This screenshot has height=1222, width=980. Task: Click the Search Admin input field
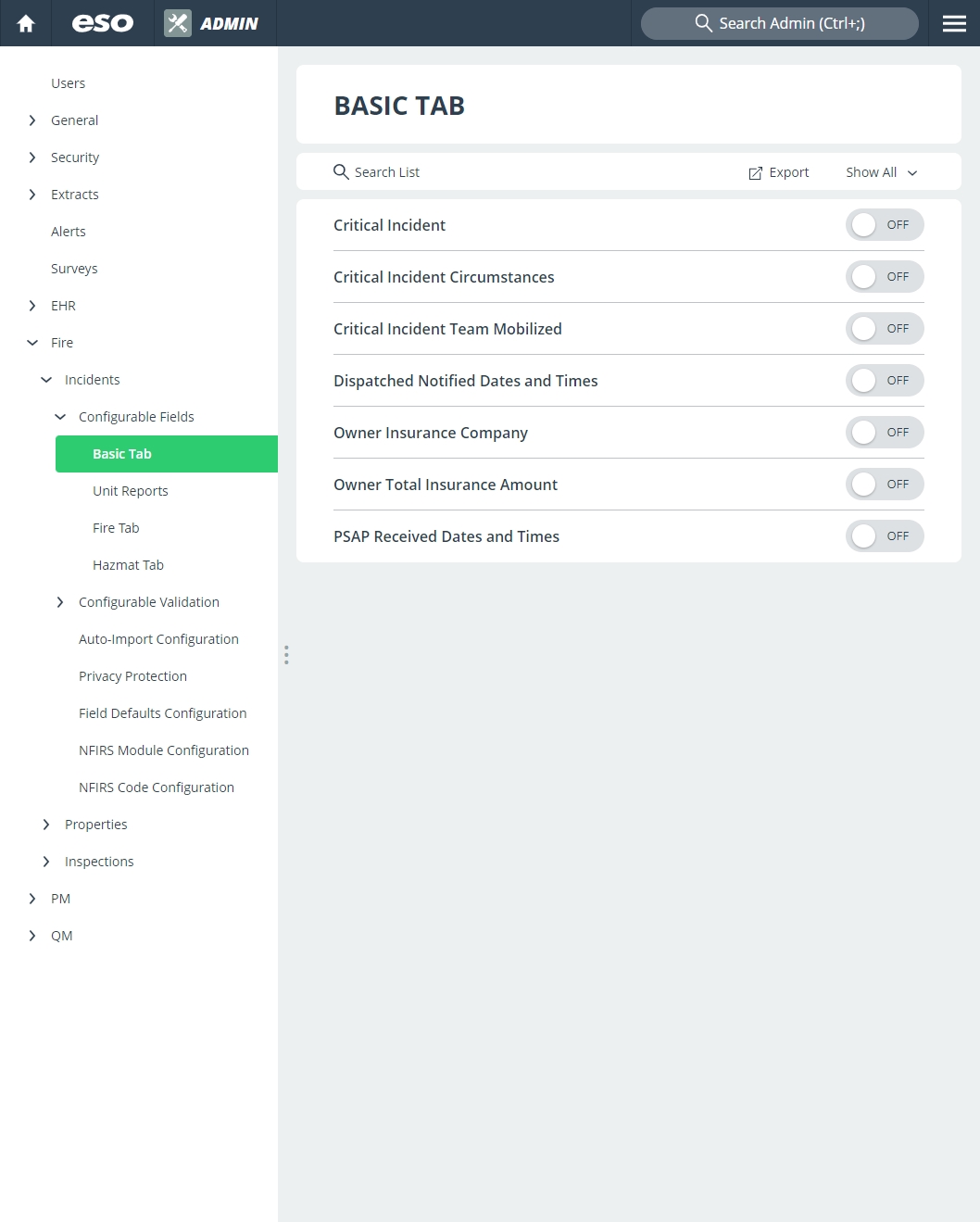click(780, 23)
